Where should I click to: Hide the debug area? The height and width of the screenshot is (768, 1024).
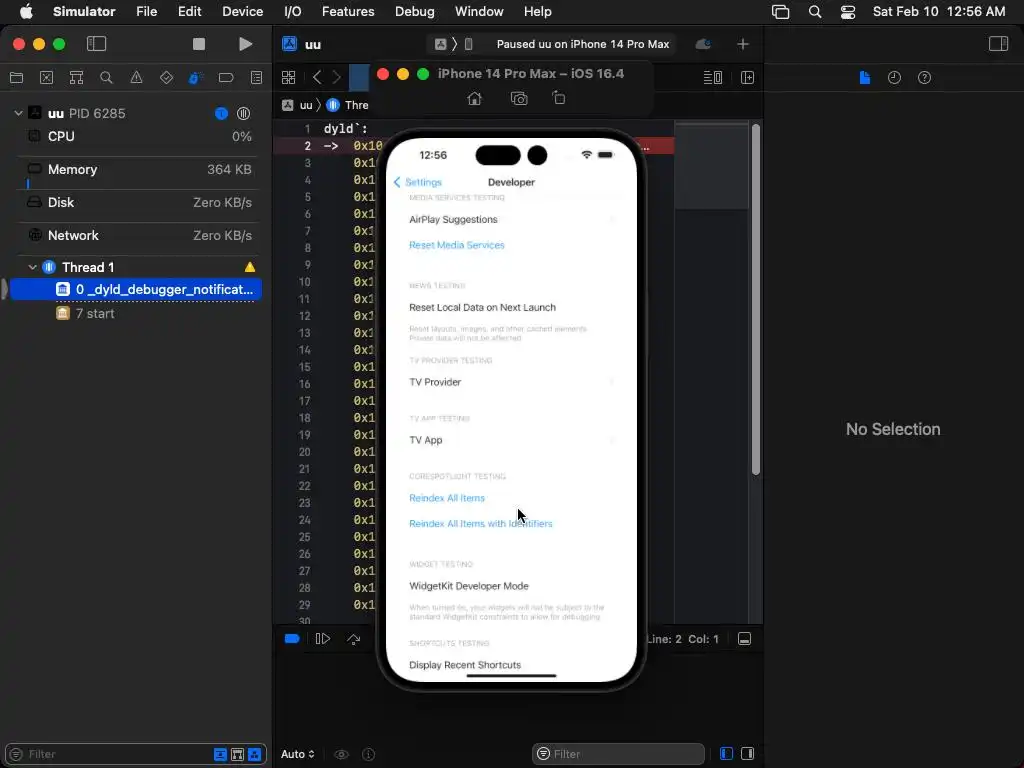(x=744, y=639)
